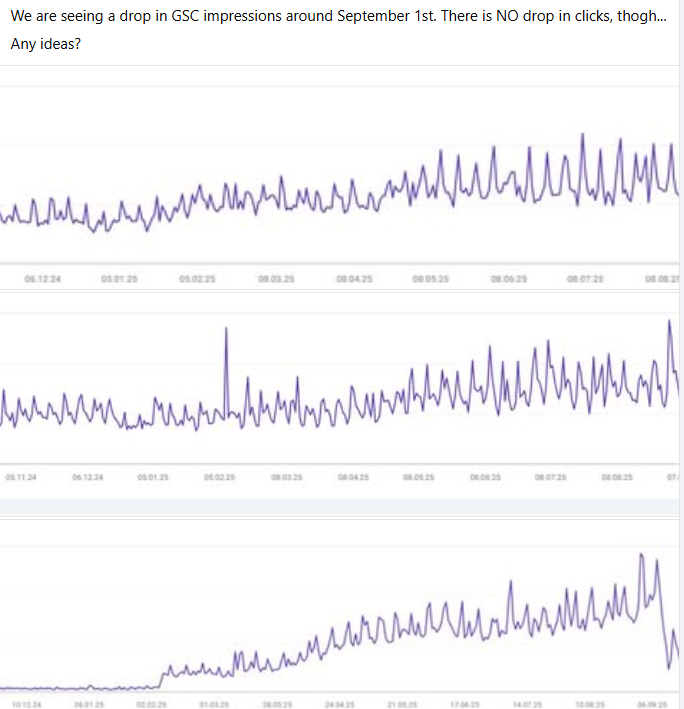Select the 10.12.24 date label
This screenshot has width=684, height=709.
[x=22, y=705]
